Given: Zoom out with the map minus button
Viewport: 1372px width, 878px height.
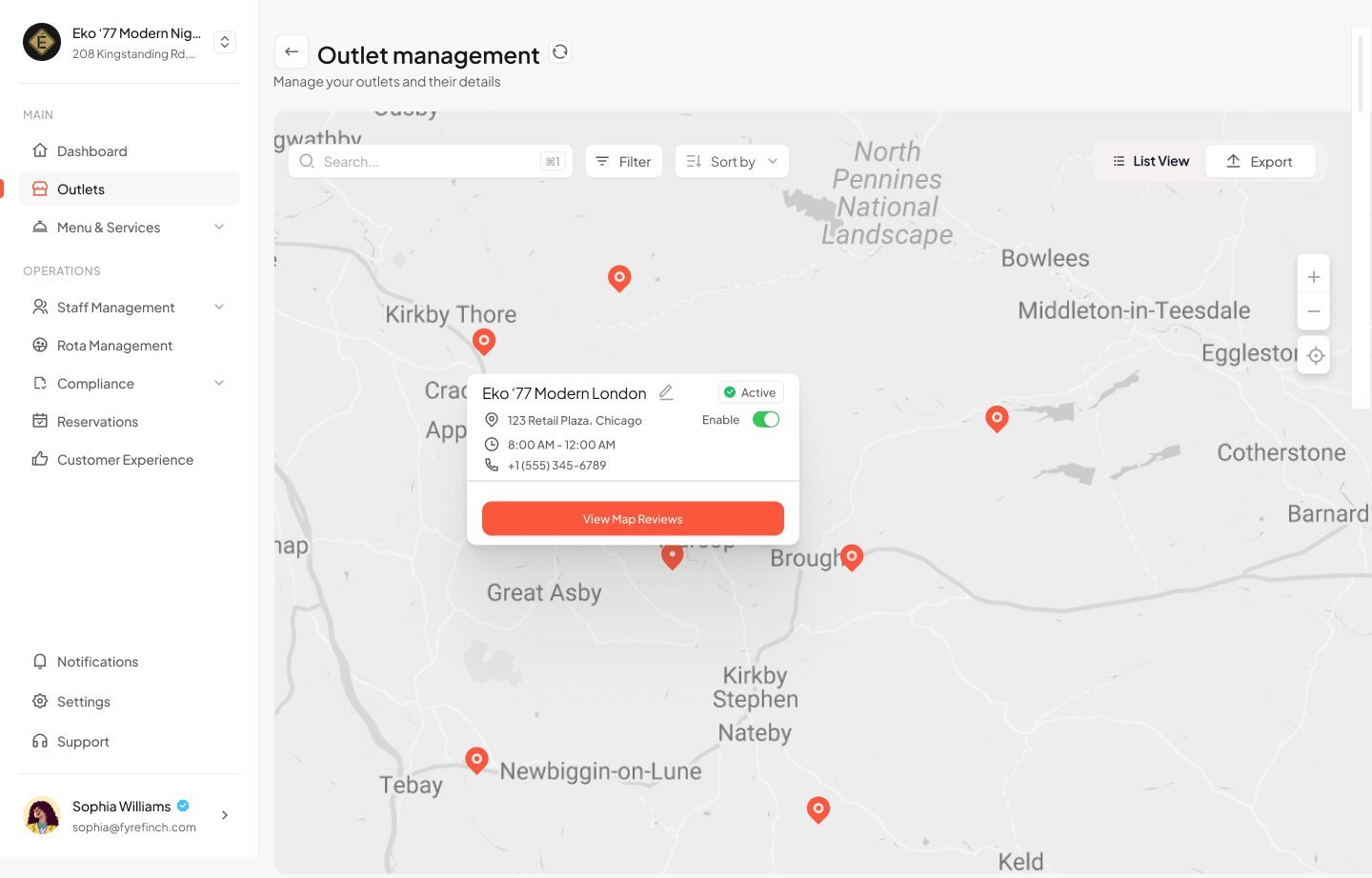Looking at the screenshot, I should (x=1314, y=311).
